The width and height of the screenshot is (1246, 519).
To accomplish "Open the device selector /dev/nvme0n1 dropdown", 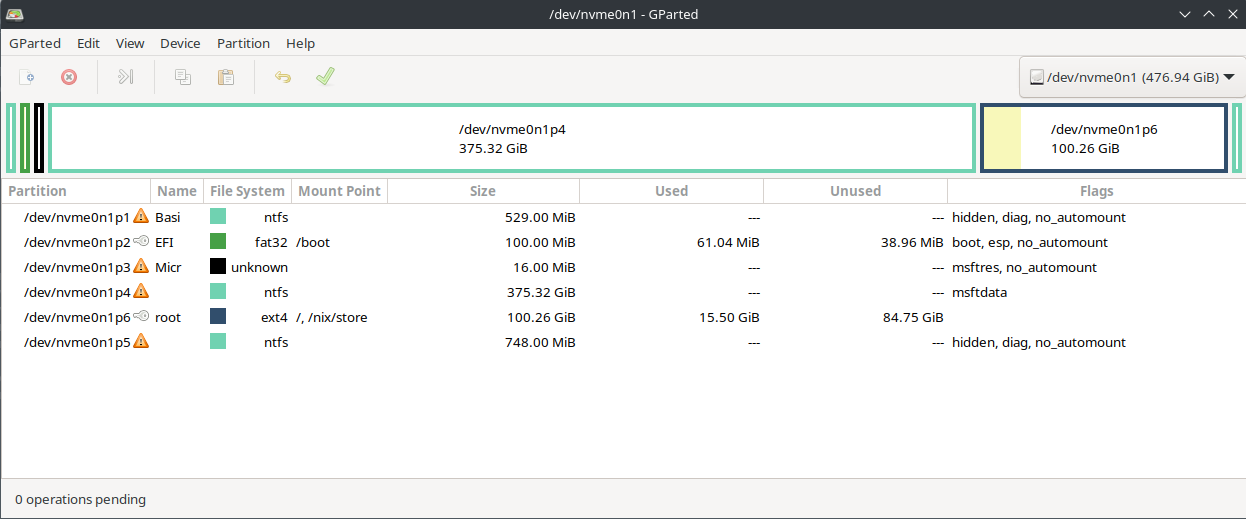I will coord(1131,76).
